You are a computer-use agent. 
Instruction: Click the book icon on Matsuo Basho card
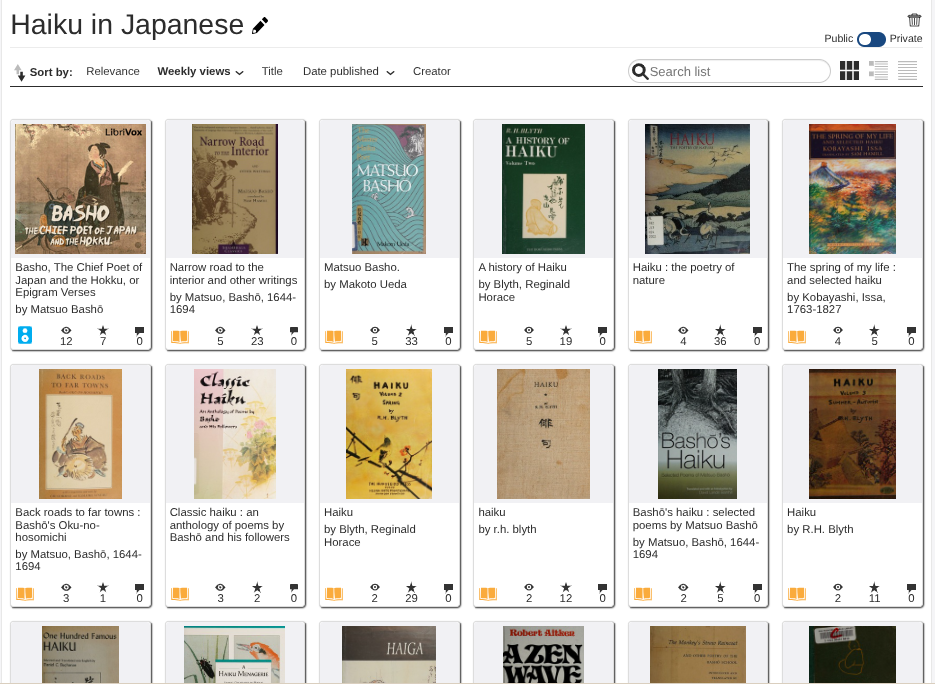334,337
